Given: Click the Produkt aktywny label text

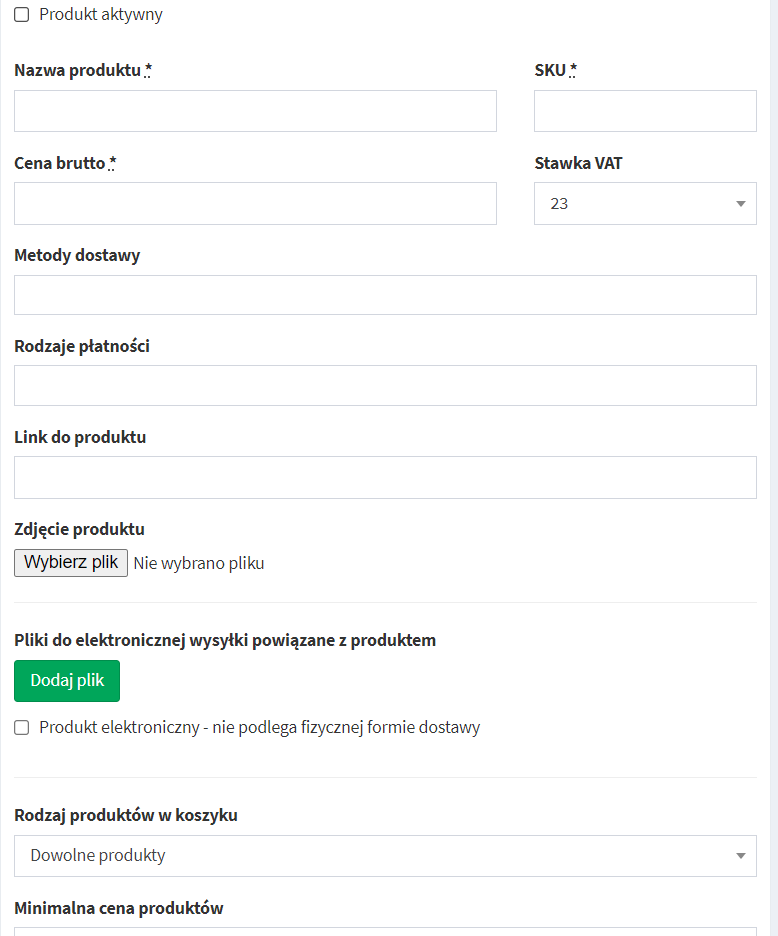Looking at the screenshot, I should pyautogui.click(x=101, y=15).
